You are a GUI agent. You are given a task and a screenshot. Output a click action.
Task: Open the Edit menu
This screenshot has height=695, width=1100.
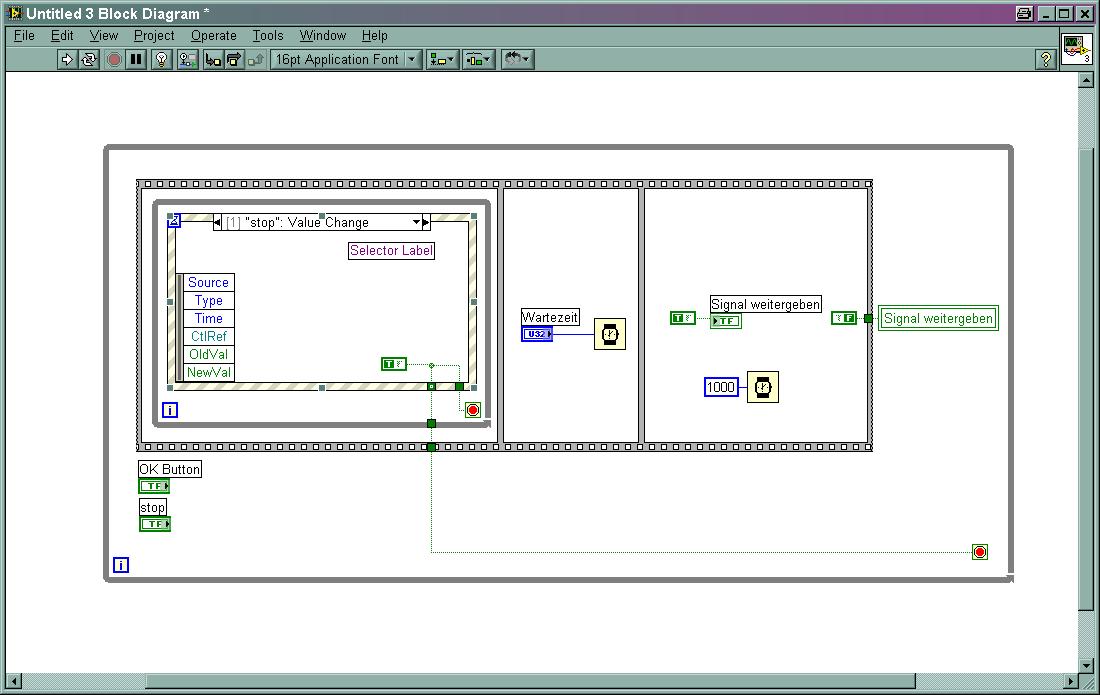(62, 36)
